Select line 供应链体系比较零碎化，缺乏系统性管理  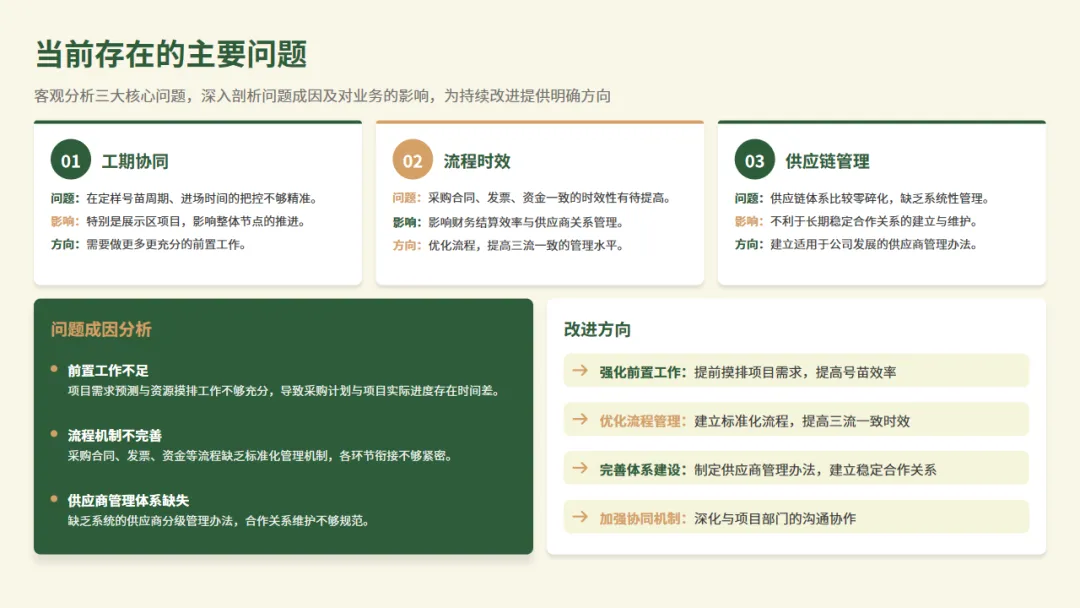(x=880, y=198)
